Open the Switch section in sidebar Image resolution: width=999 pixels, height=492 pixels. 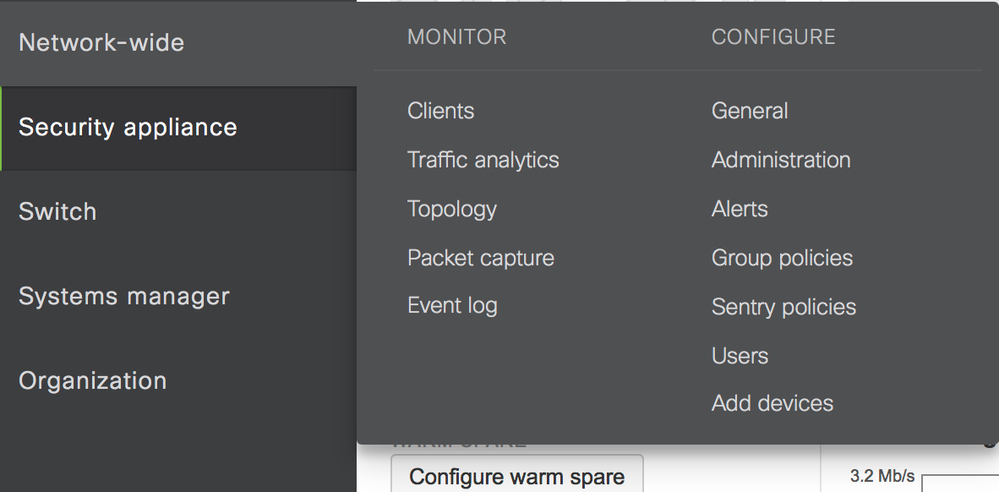(x=58, y=212)
